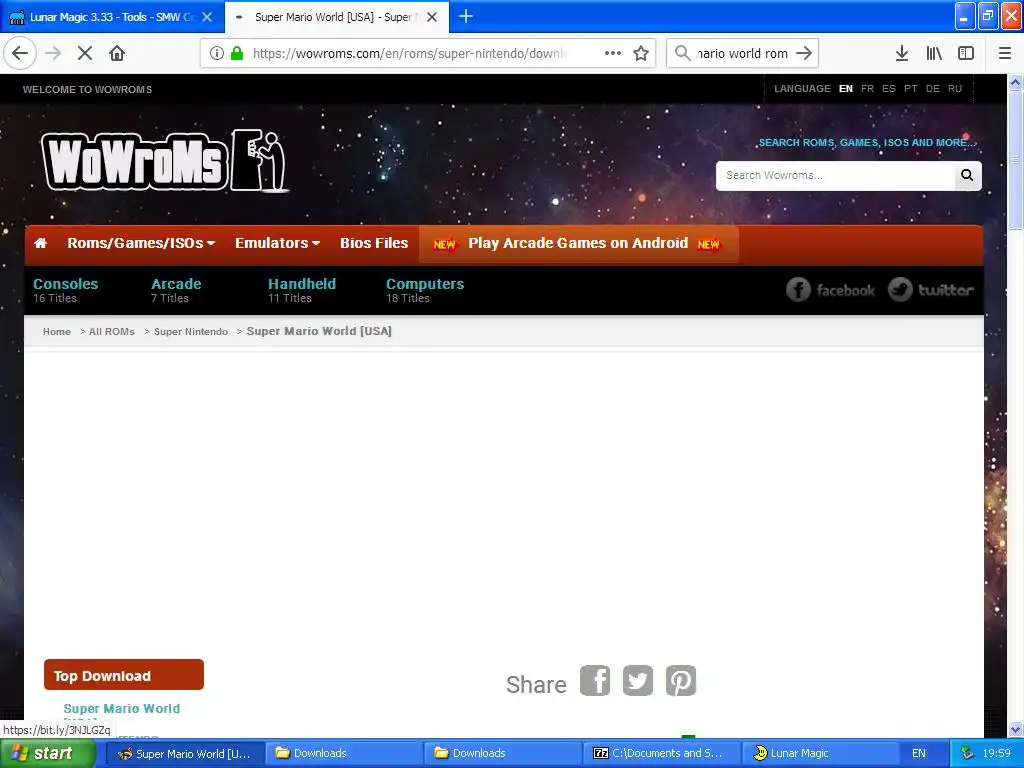Open the Wowroms Twitter page link
This screenshot has height=768, width=1024.
pyautogui.click(x=931, y=290)
